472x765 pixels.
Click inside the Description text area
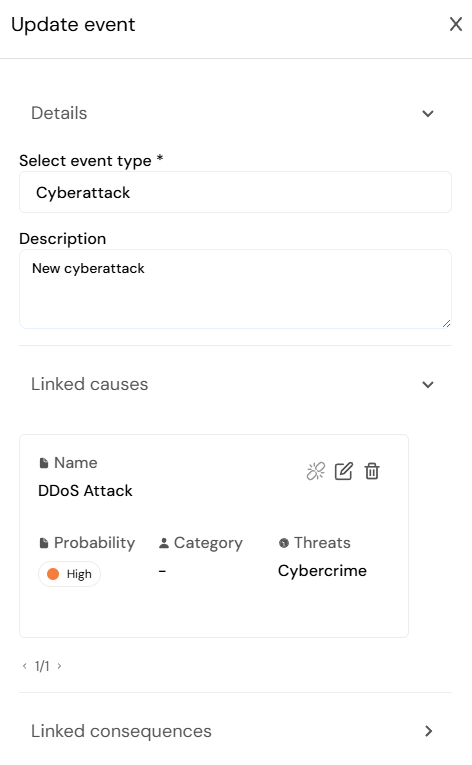[235, 289]
